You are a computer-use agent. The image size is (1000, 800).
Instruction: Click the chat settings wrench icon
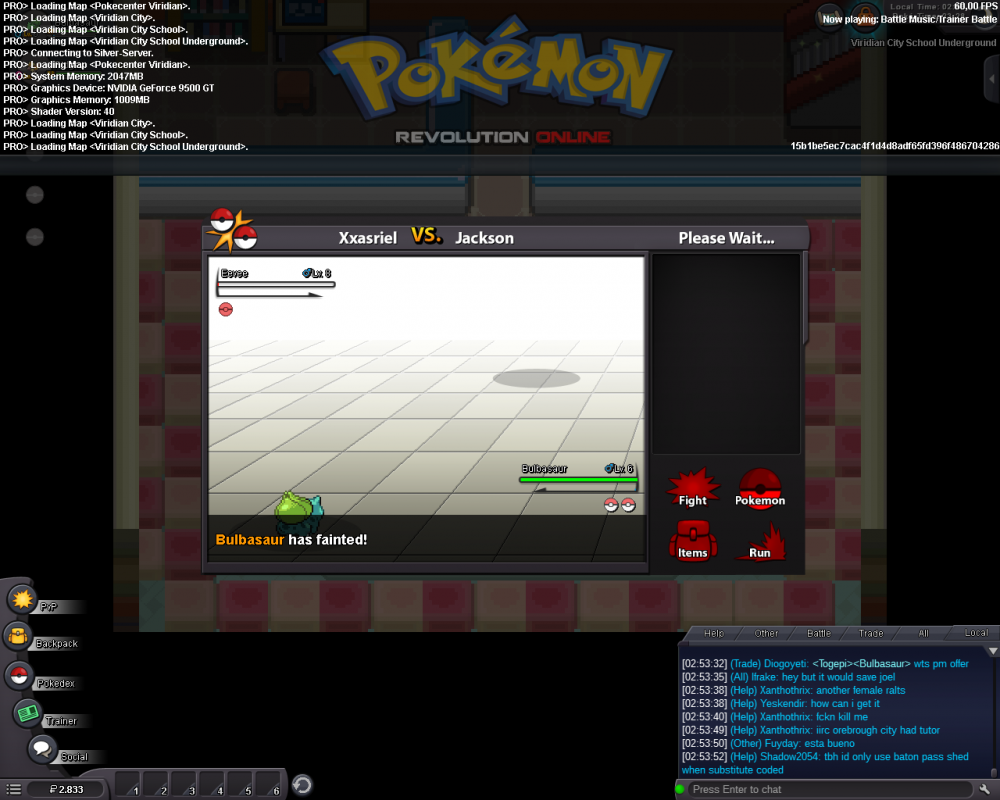coord(984,789)
